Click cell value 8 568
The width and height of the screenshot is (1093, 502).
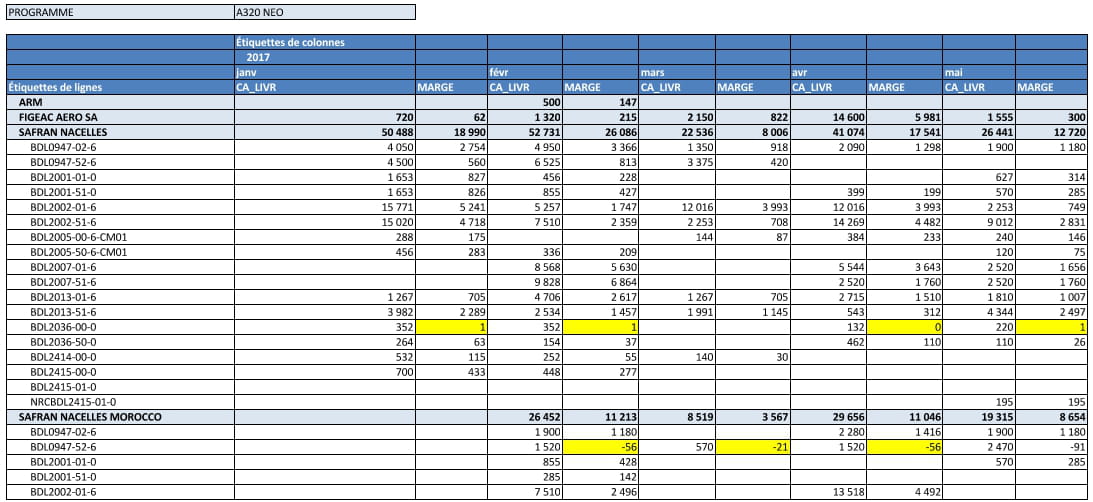coord(524,266)
